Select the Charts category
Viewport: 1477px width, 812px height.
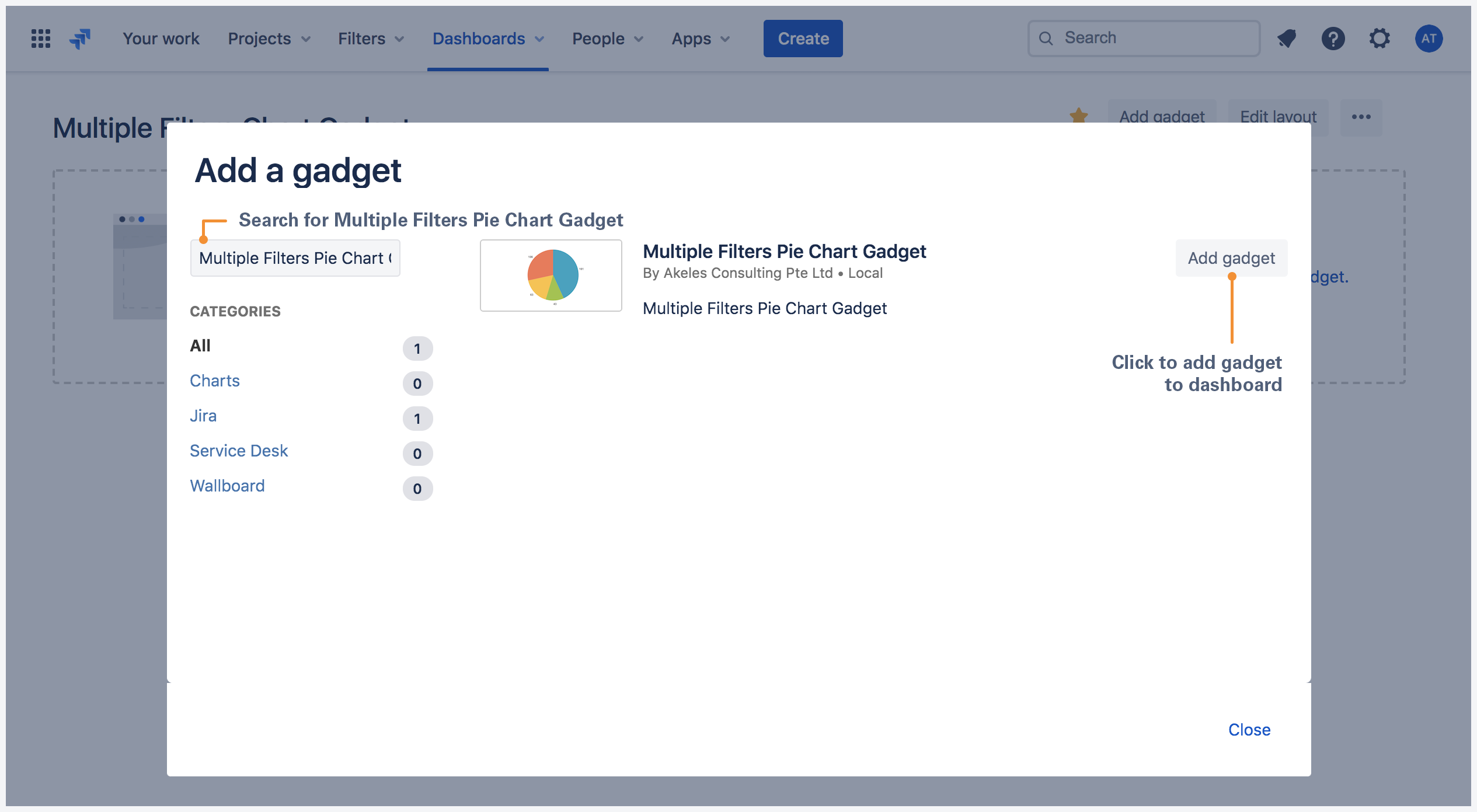point(214,380)
